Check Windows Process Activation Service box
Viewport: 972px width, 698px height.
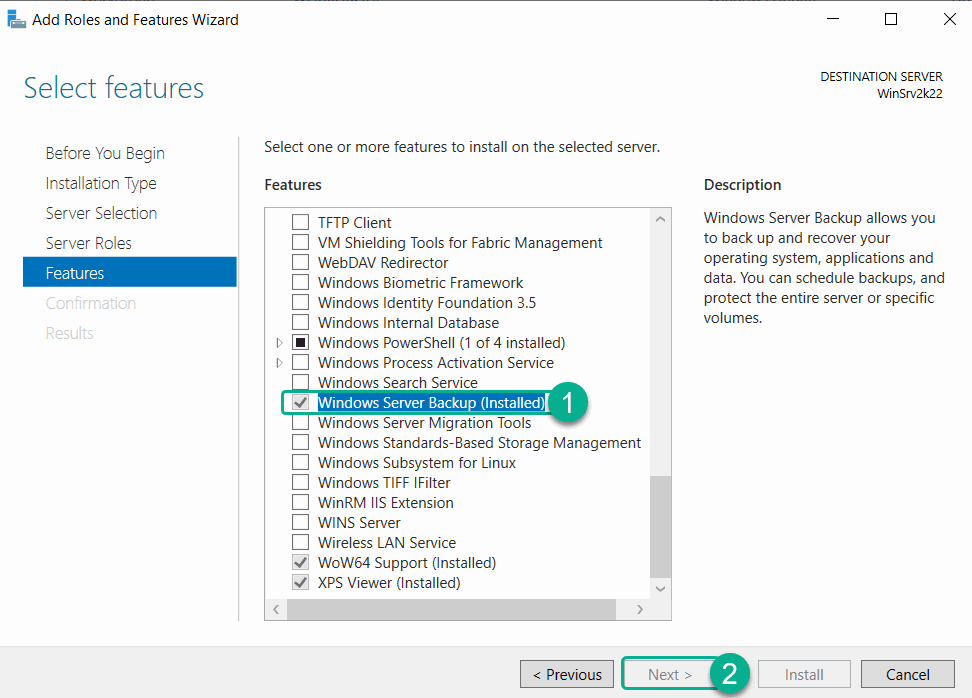click(301, 362)
